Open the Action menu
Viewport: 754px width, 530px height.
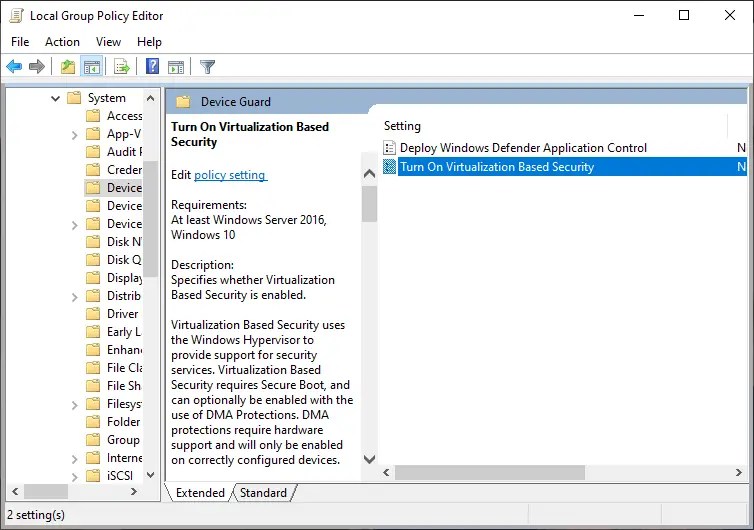pos(62,42)
